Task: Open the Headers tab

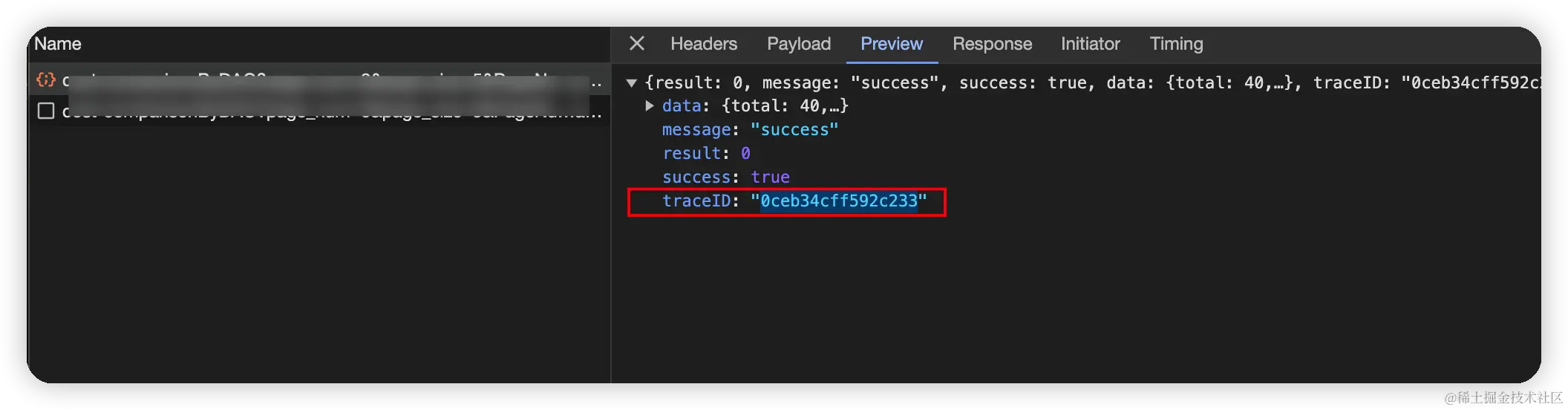Action: coord(703,44)
